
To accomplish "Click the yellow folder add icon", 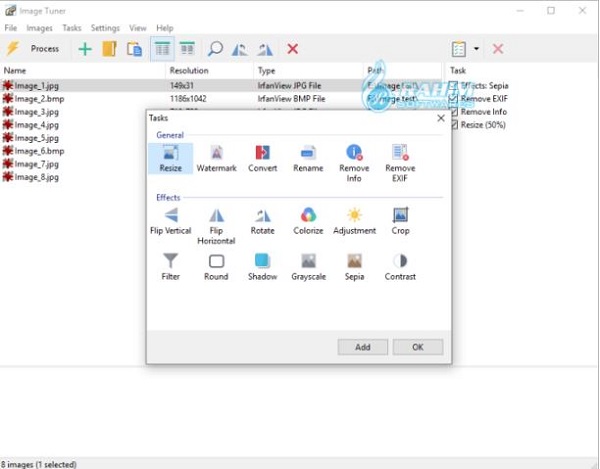I will coord(109,49).
